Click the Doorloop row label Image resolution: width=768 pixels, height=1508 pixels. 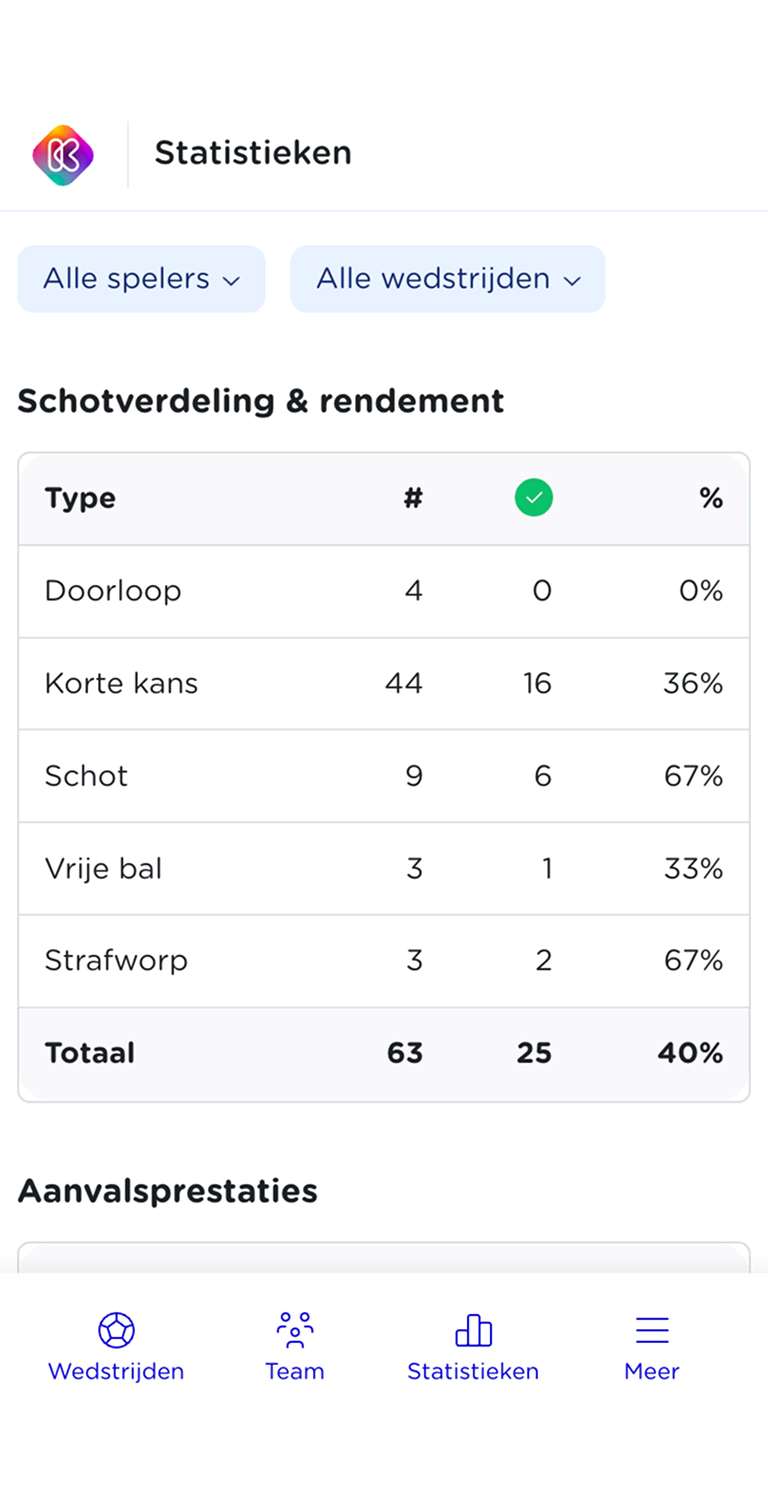click(x=113, y=591)
